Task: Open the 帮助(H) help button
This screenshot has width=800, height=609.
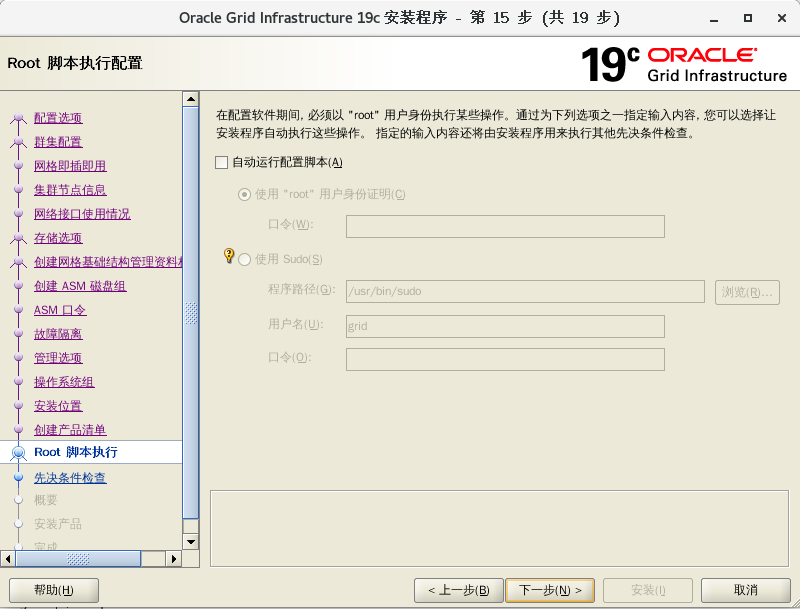Action: tap(54, 590)
